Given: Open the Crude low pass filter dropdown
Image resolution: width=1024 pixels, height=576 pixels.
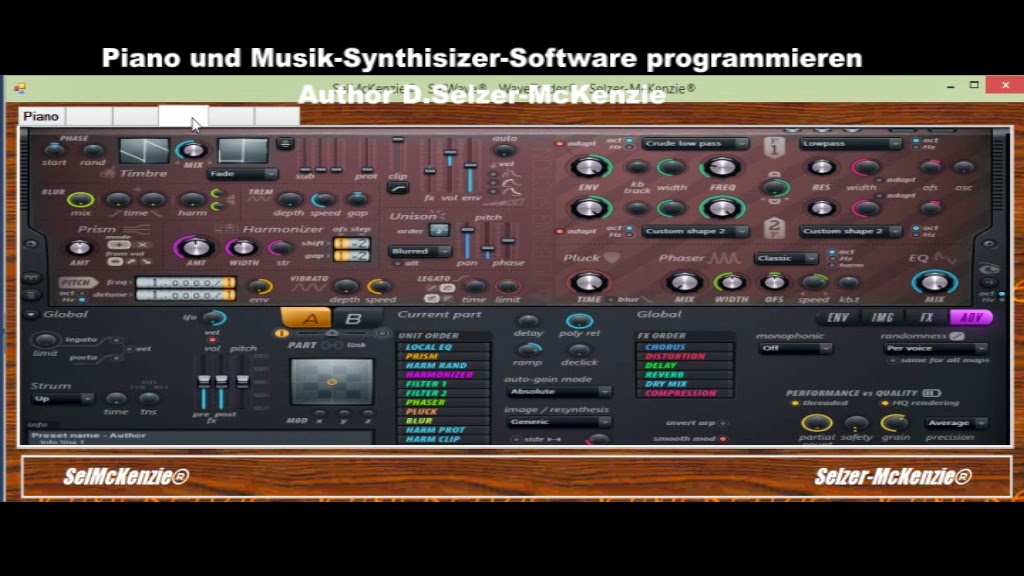Looking at the screenshot, I should [x=694, y=144].
